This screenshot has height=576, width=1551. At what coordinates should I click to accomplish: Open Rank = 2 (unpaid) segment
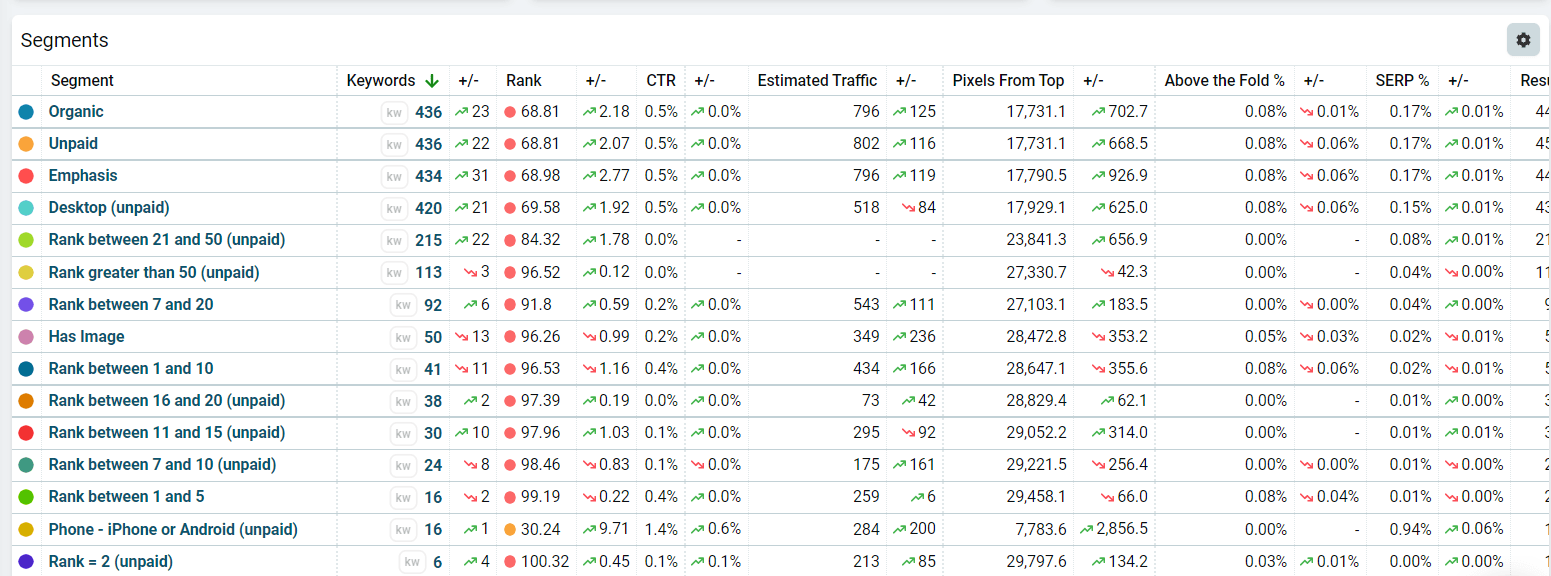[111, 562]
